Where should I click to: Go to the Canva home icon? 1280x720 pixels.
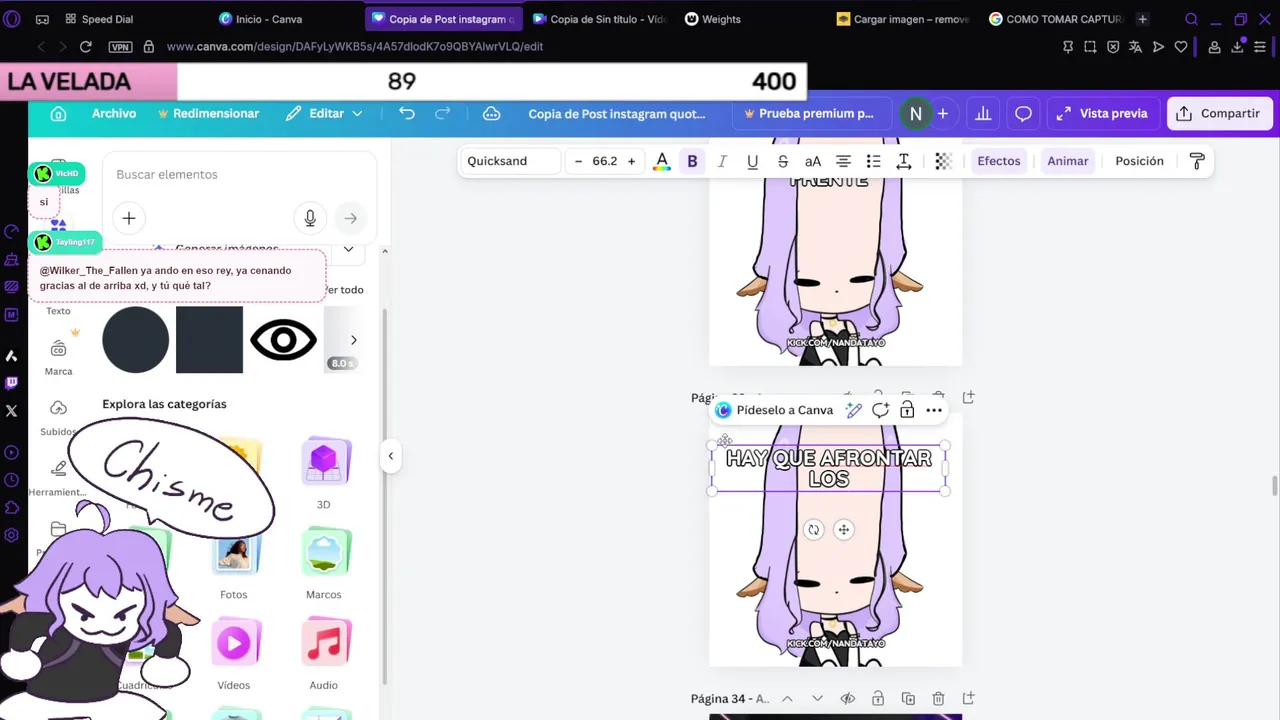pos(58,114)
